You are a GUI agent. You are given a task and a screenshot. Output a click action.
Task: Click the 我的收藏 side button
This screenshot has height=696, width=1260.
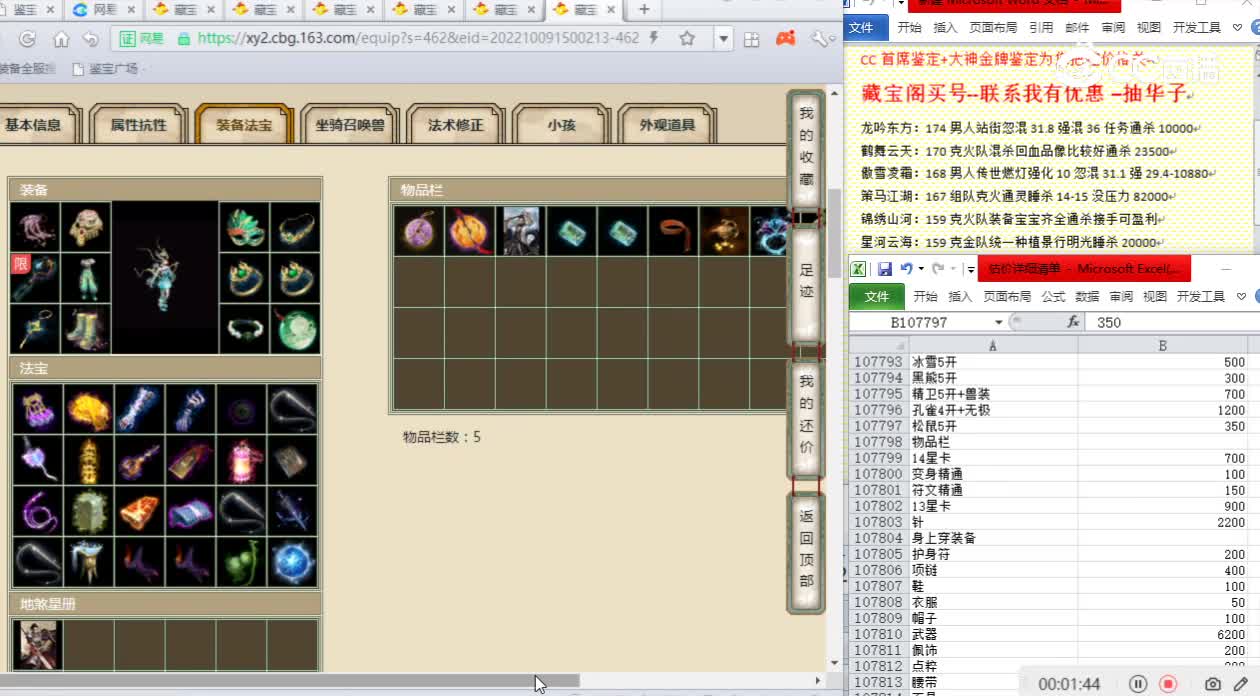806,148
